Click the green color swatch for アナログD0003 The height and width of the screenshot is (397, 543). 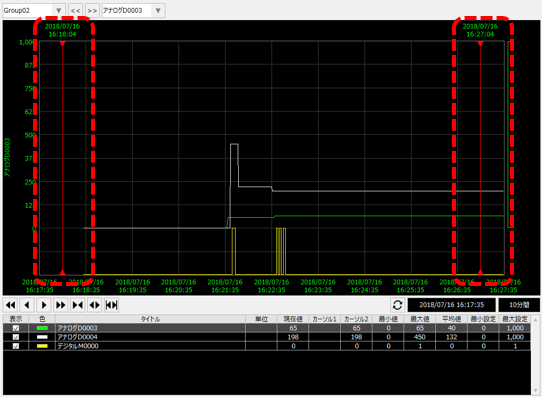point(42,328)
